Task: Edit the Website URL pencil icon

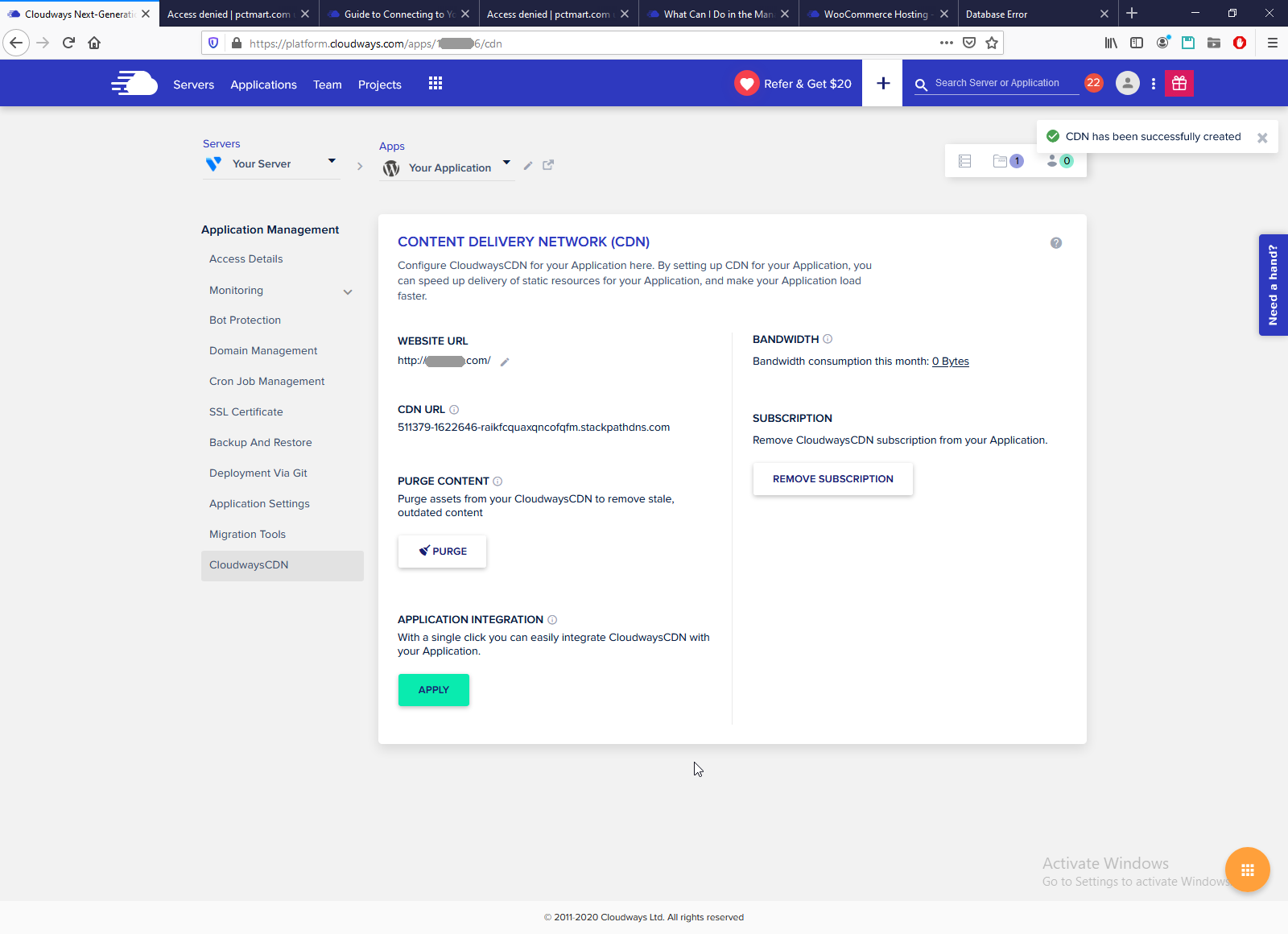Action: [x=505, y=362]
